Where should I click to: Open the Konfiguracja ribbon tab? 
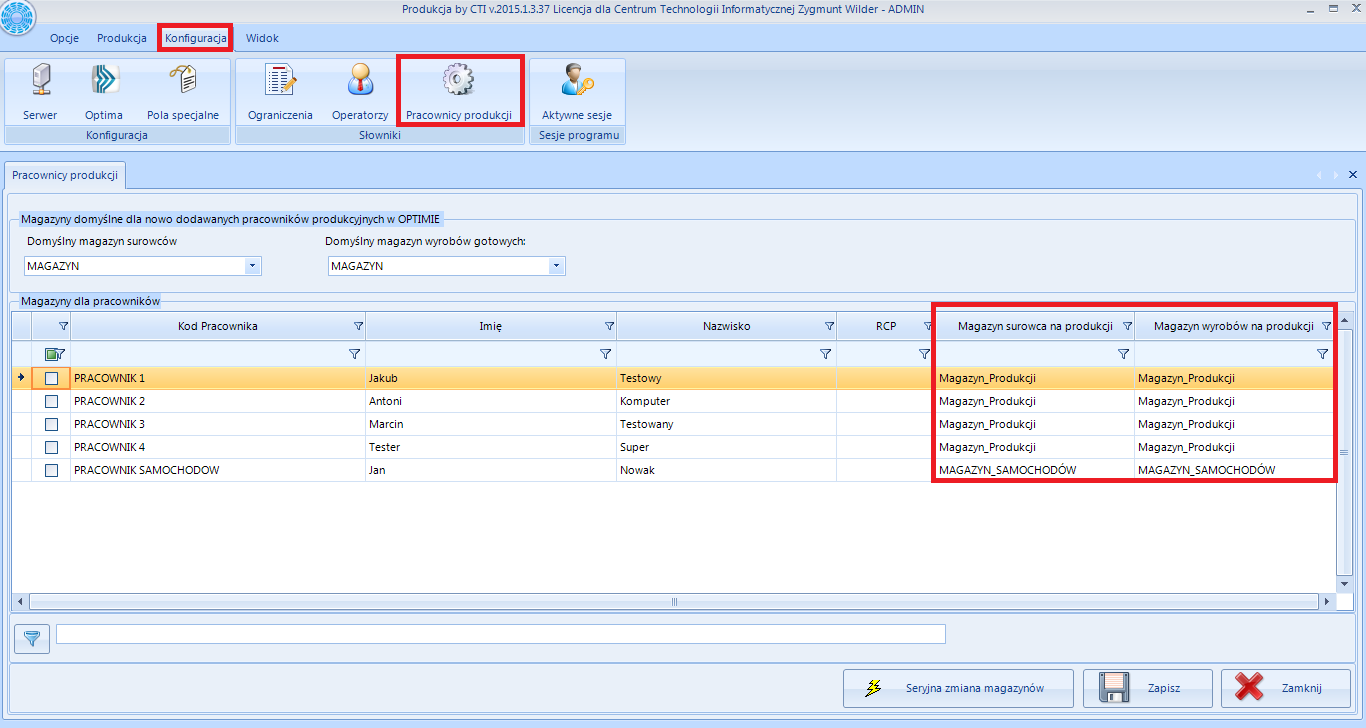point(196,38)
